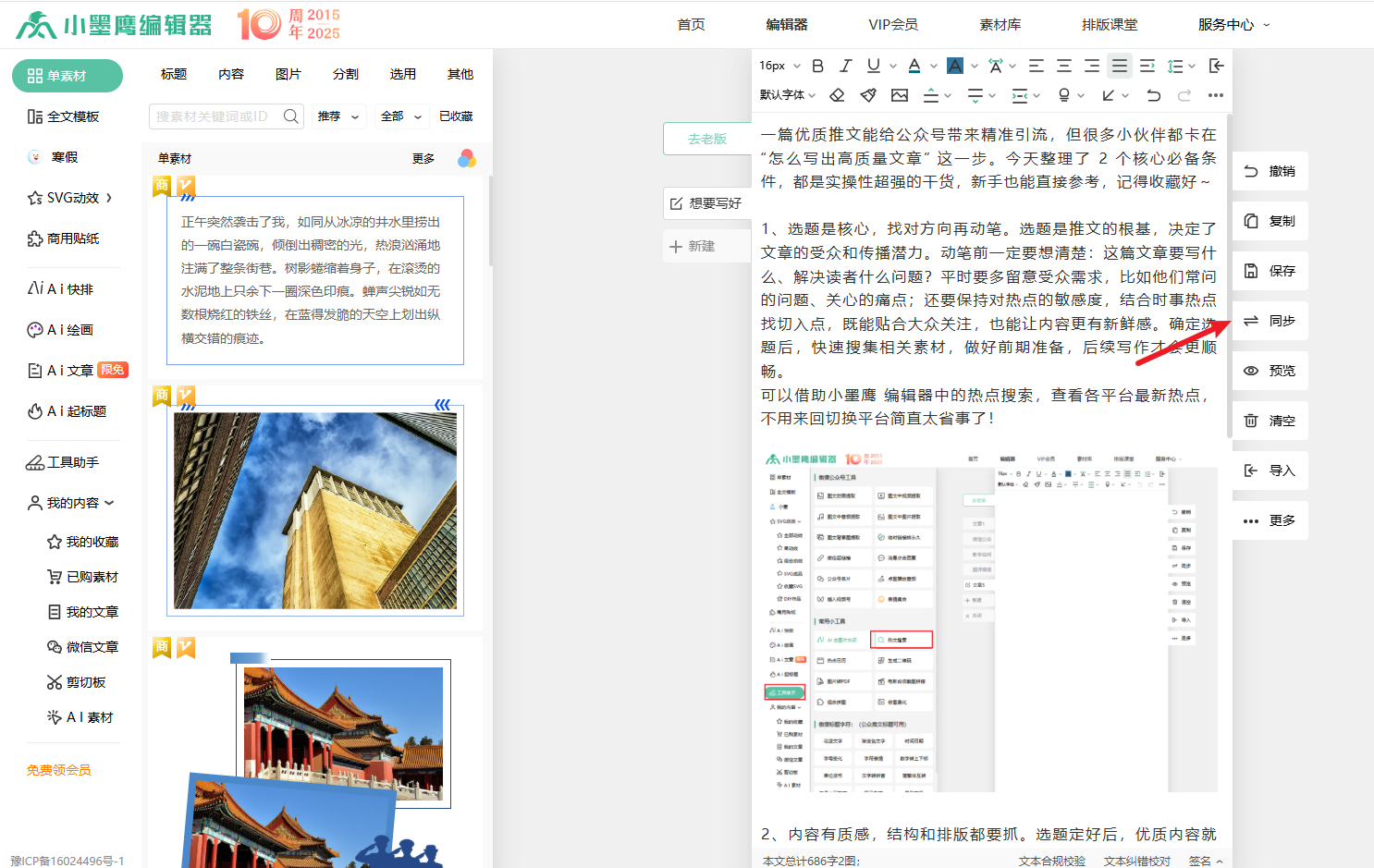Click the insert image toolbar icon
The image size is (1374, 868).
pos(900,95)
